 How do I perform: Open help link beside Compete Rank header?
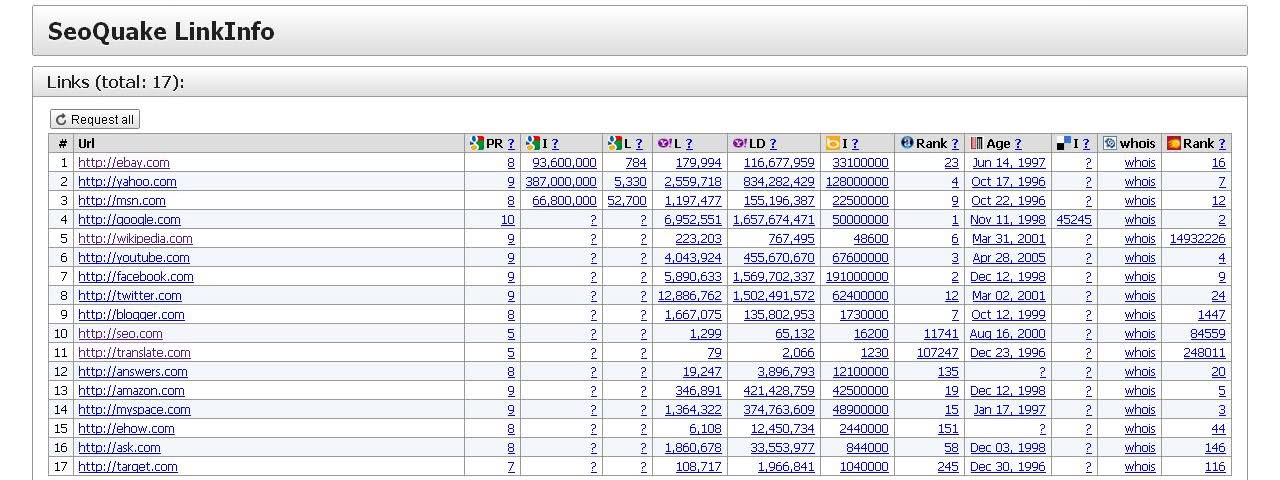[x=1222, y=144]
